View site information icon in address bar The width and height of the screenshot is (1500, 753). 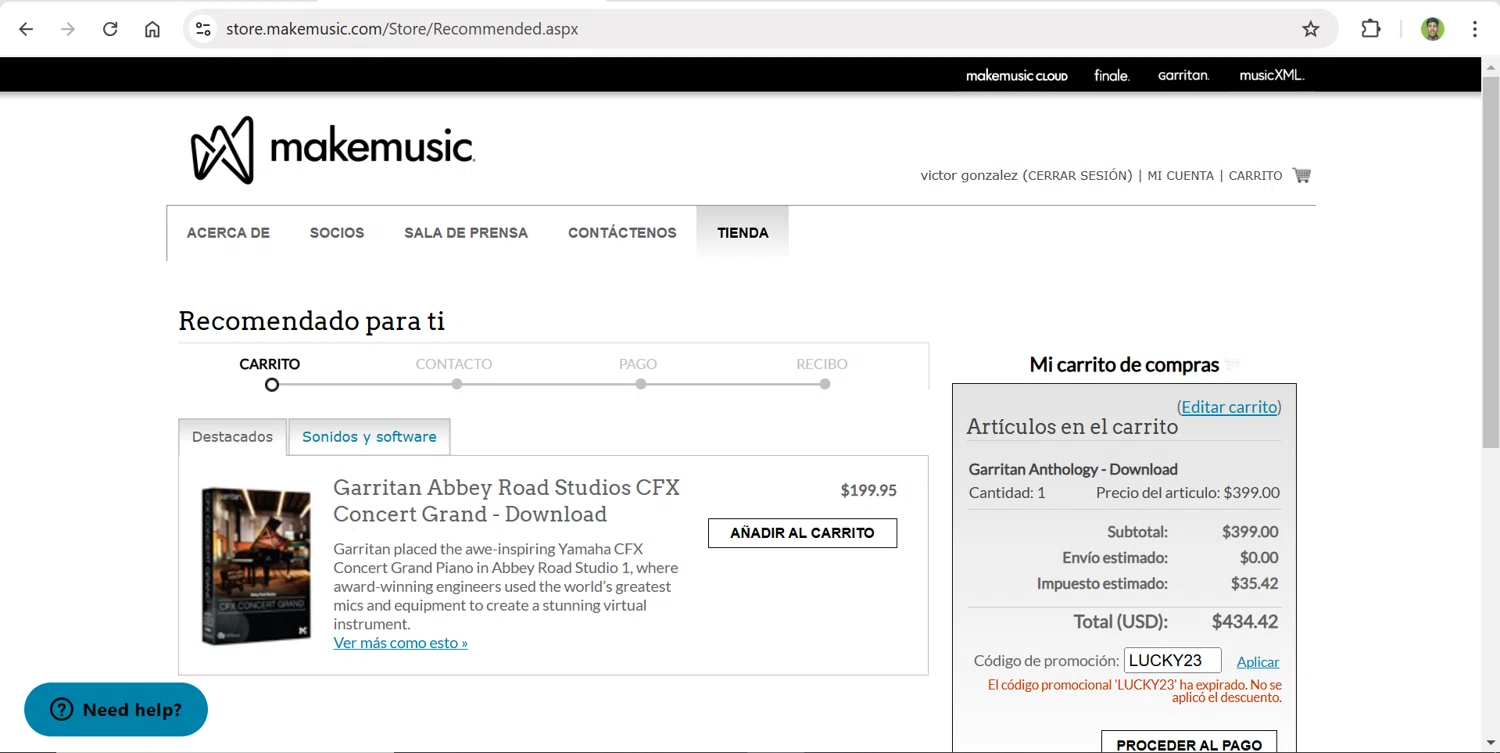(203, 29)
